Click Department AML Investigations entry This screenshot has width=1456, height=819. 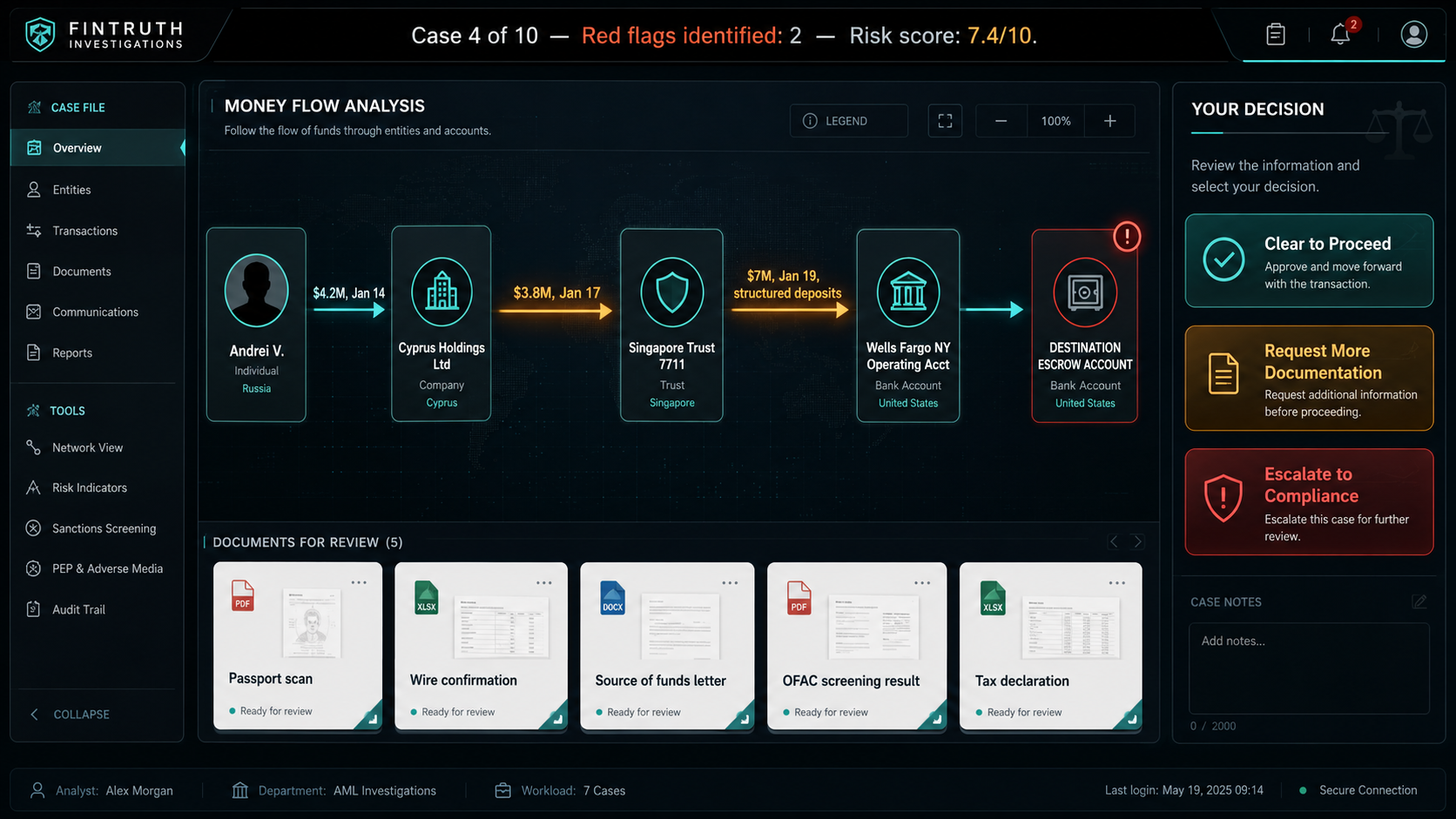tap(334, 790)
